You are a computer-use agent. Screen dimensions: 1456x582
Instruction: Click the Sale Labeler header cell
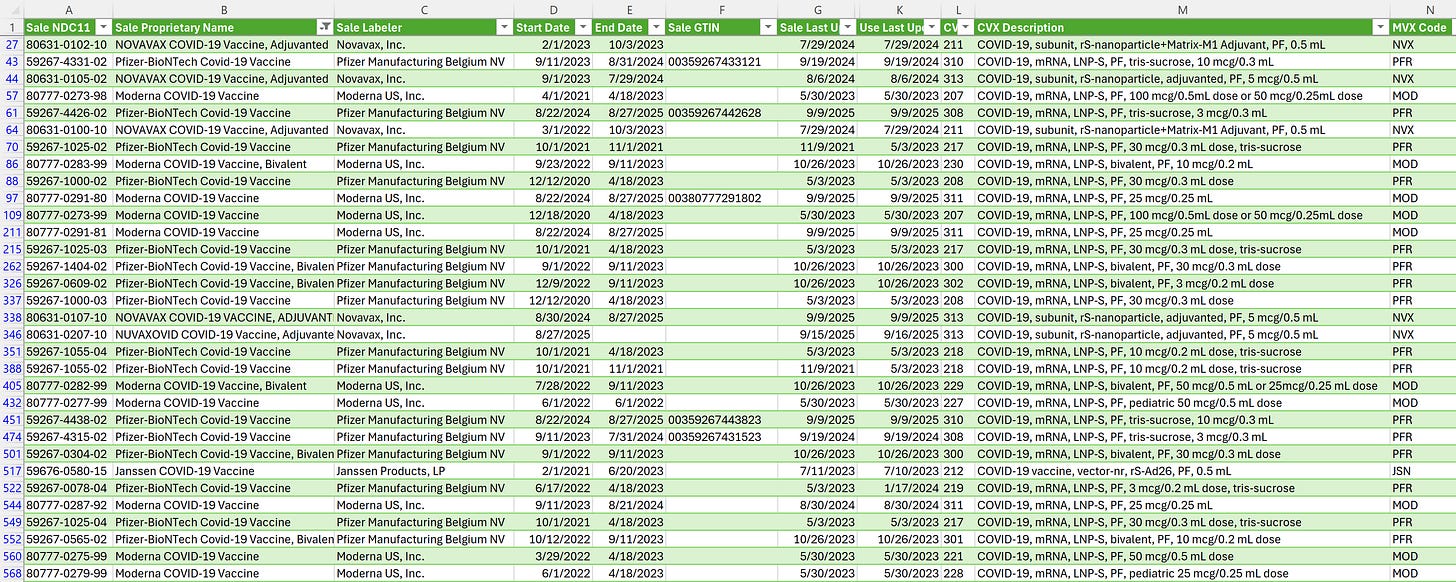coord(424,27)
